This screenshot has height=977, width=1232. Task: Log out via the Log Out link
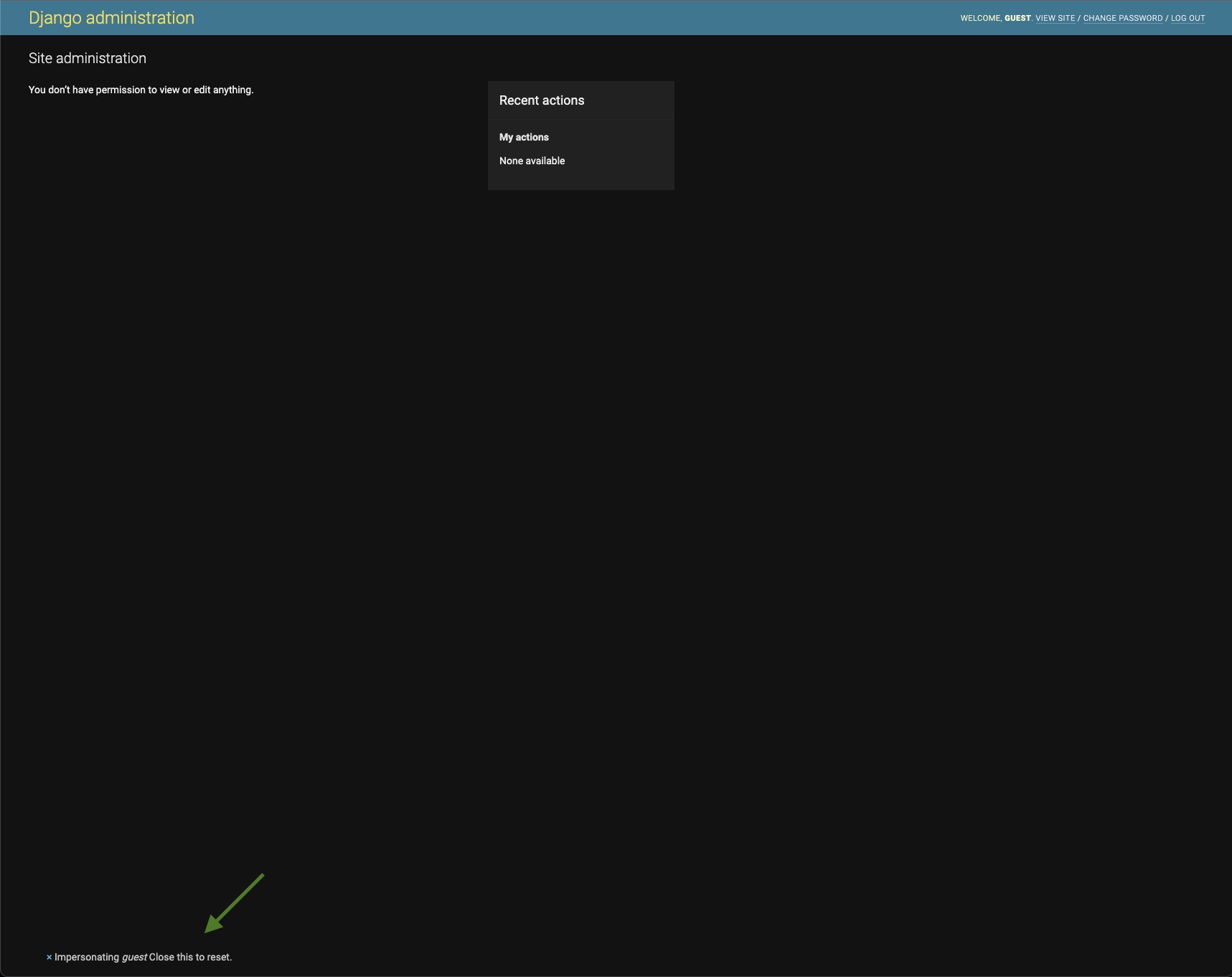click(x=1188, y=18)
